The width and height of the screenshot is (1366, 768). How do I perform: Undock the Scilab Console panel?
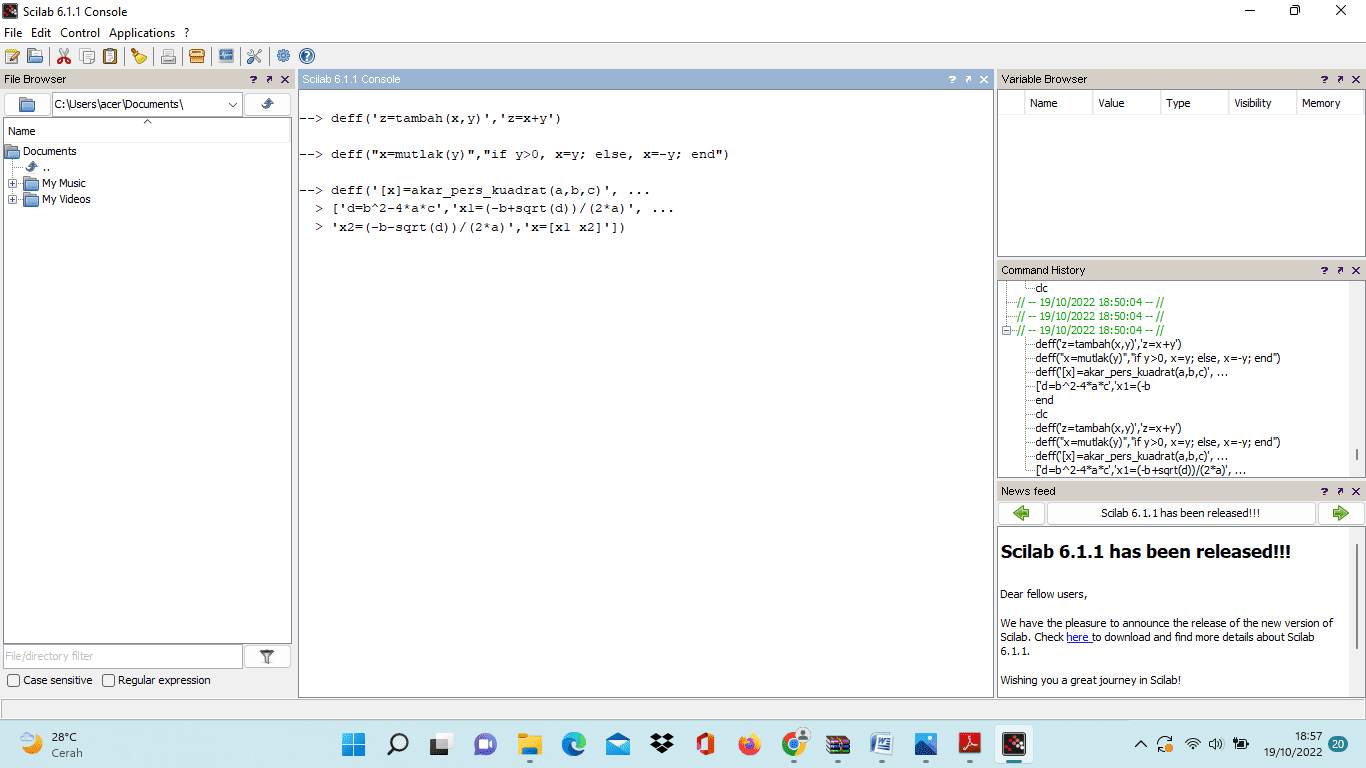click(969, 79)
